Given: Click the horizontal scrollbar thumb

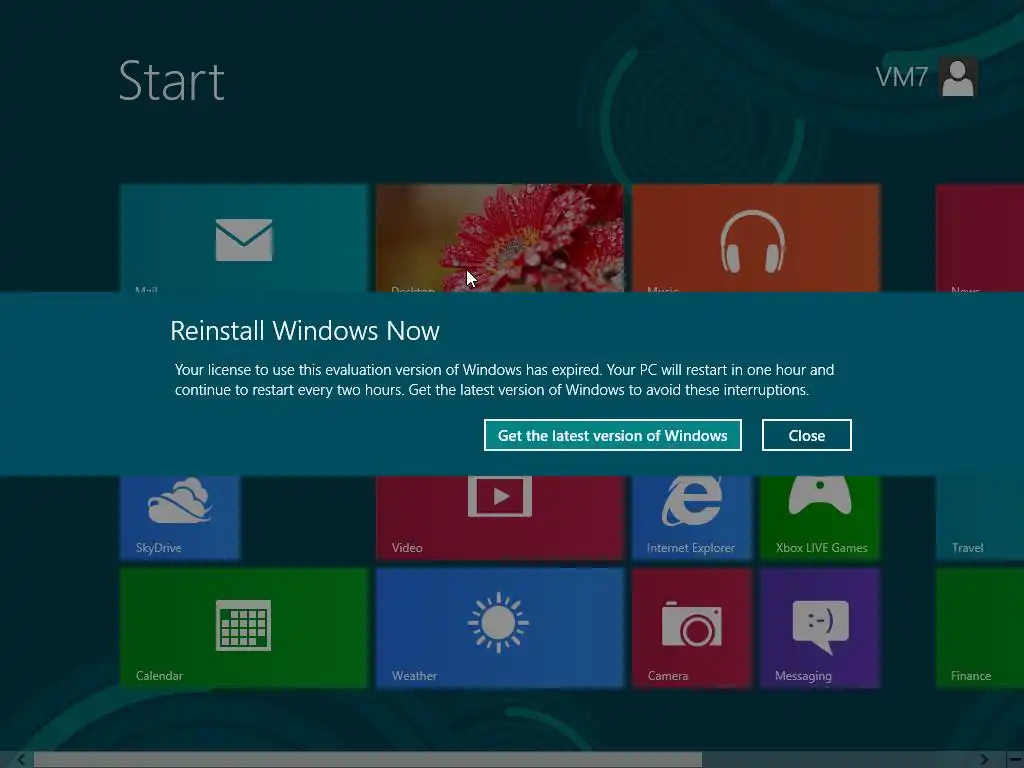Looking at the screenshot, I should coord(368,760).
